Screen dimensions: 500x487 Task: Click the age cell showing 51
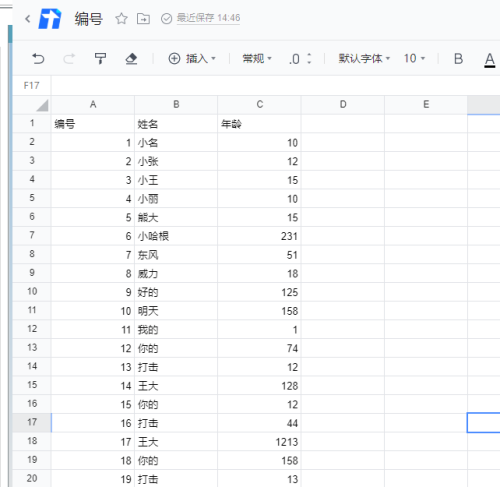point(259,255)
